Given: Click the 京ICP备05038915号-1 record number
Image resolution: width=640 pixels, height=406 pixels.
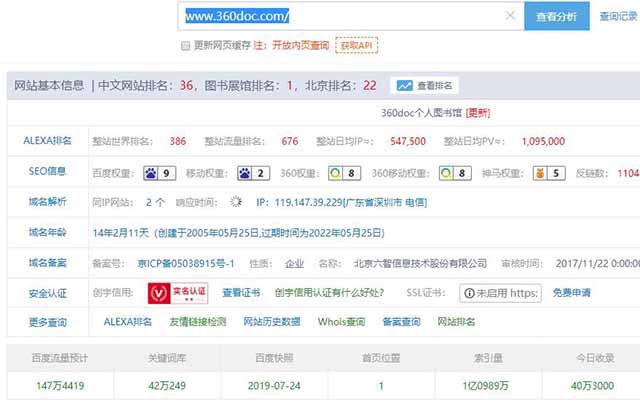Looking at the screenshot, I should click(x=186, y=263).
